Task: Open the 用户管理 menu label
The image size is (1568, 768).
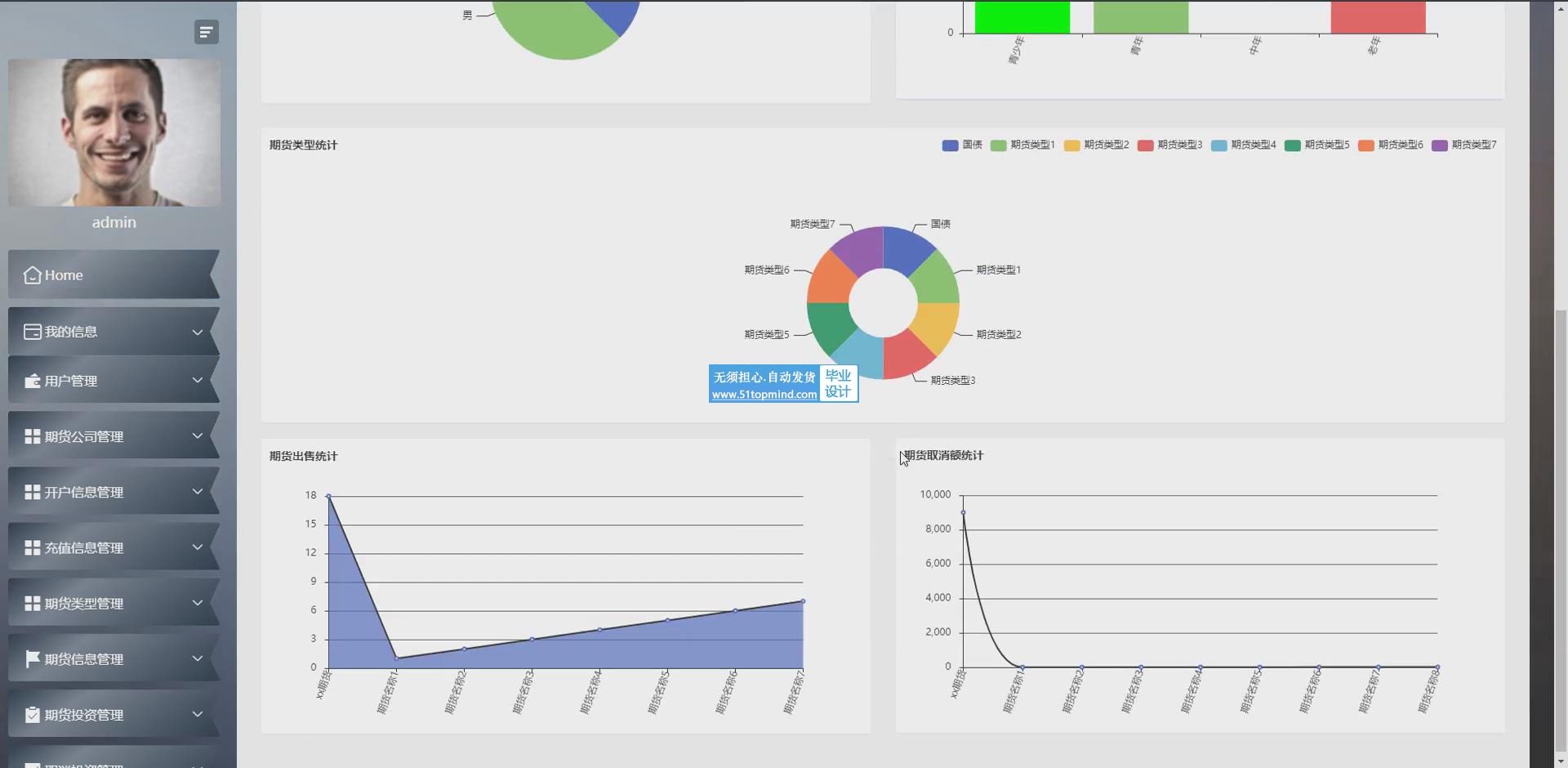Action: tap(71, 381)
